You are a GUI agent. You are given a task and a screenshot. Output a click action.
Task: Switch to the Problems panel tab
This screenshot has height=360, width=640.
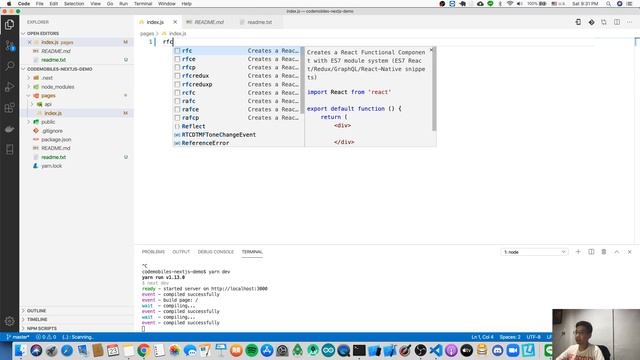153,252
